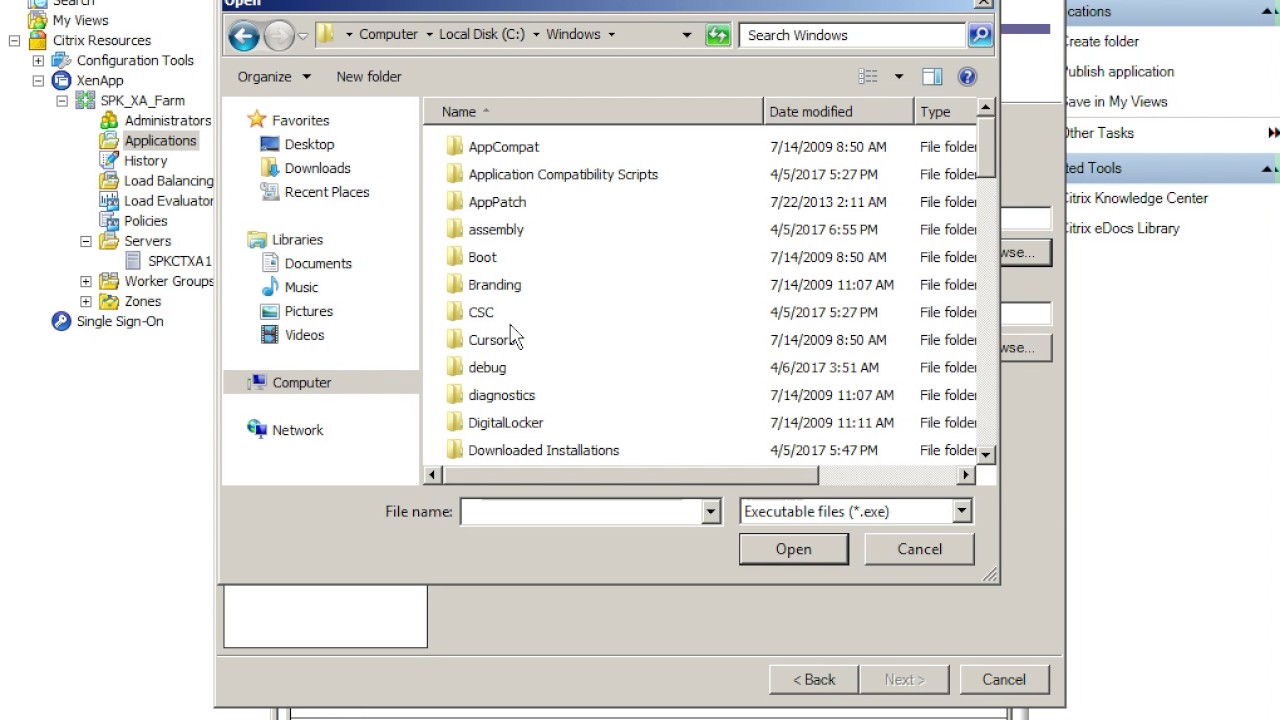1280x720 pixels.
Task: Sort by the Name column header
Action: [594, 111]
